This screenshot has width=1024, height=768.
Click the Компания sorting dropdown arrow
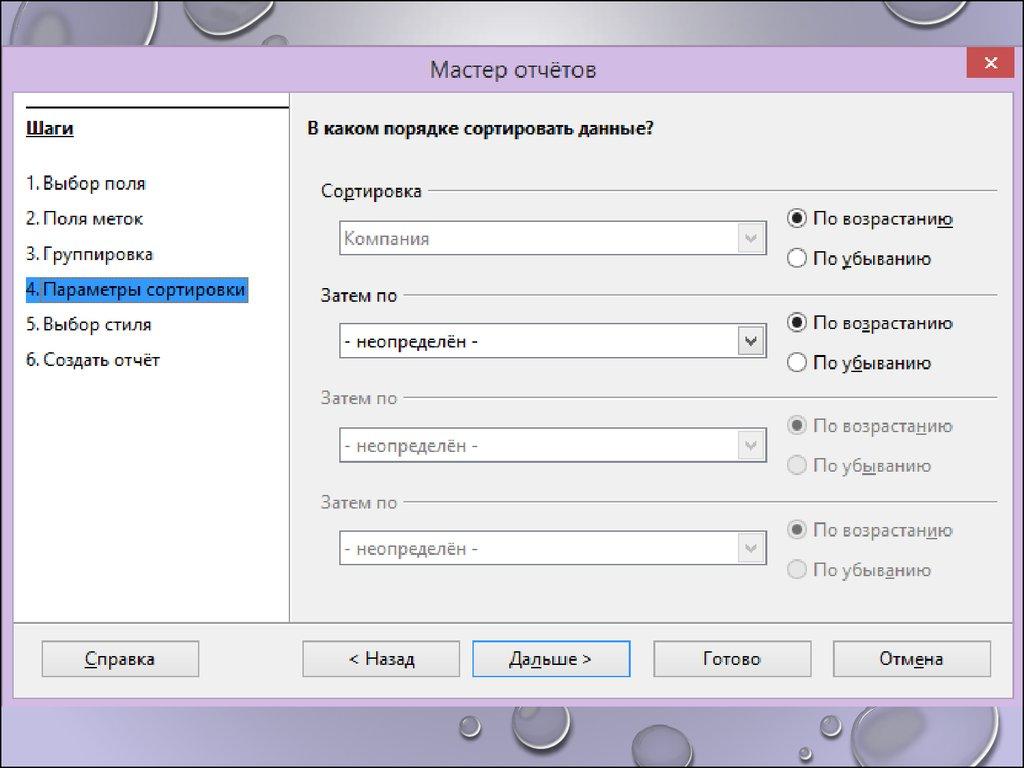click(x=751, y=239)
